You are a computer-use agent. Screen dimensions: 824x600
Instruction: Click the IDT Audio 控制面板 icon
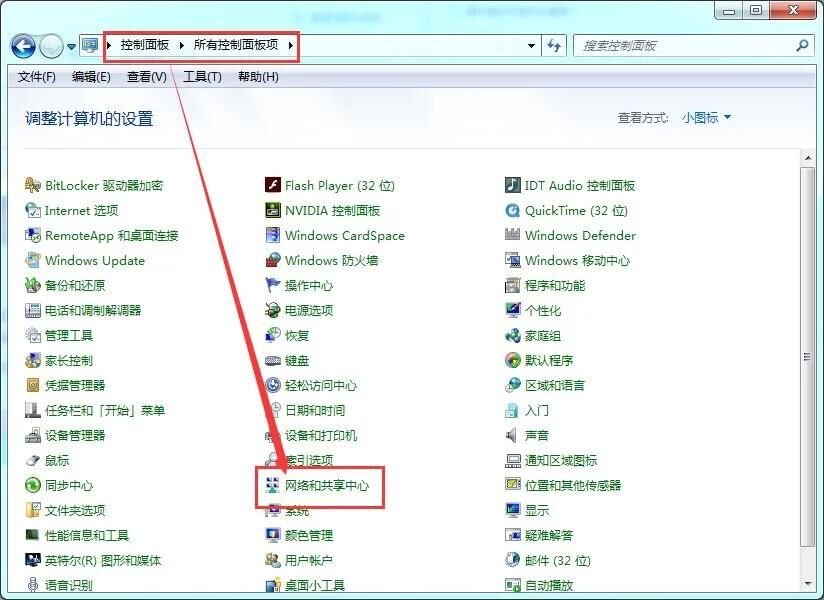(x=512, y=185)
